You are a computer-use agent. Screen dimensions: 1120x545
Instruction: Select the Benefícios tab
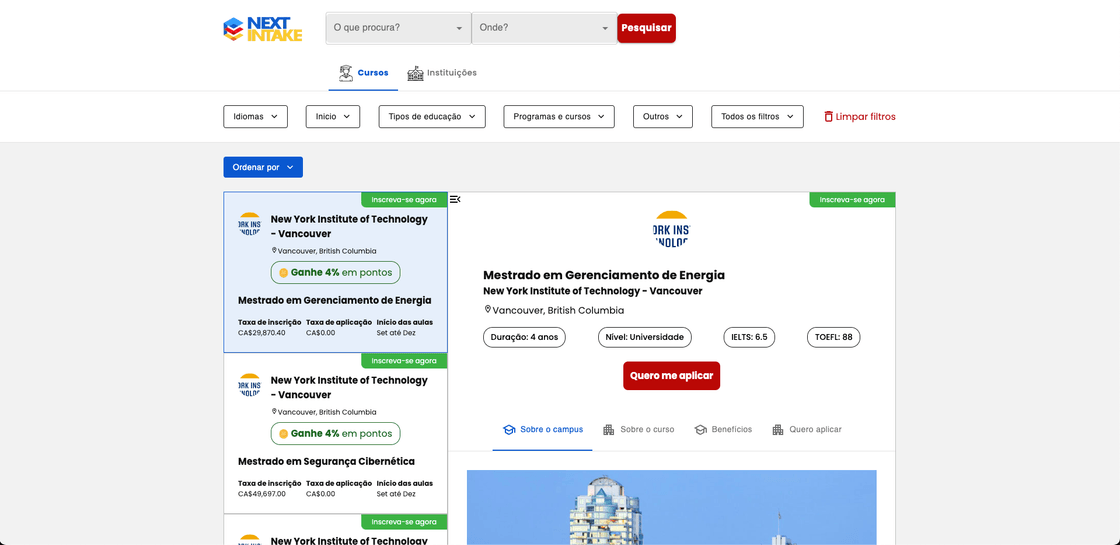click(723, 429)
